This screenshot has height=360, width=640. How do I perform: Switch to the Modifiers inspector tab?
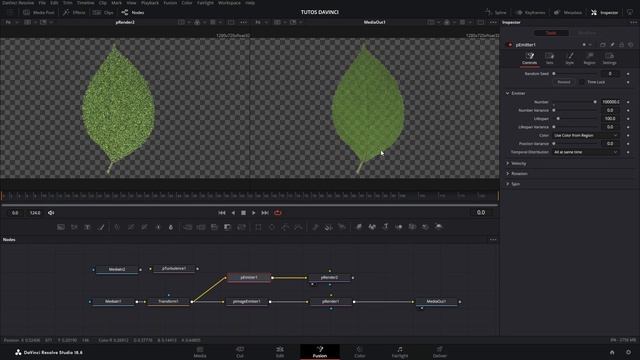[x=587, y=33]
